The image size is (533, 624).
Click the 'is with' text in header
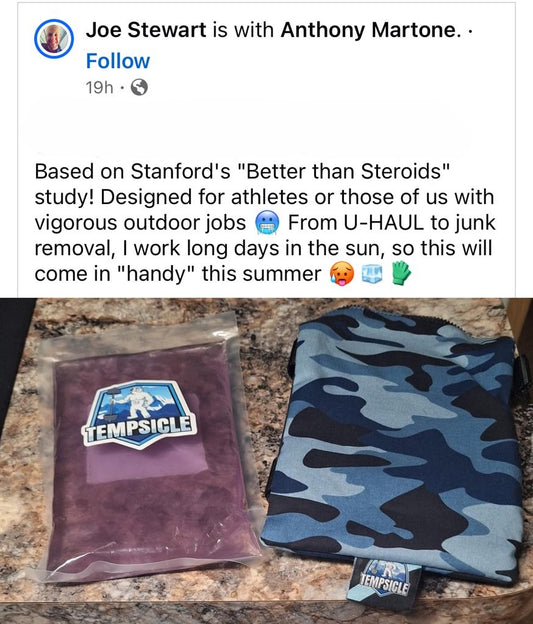tap(243, 30)
